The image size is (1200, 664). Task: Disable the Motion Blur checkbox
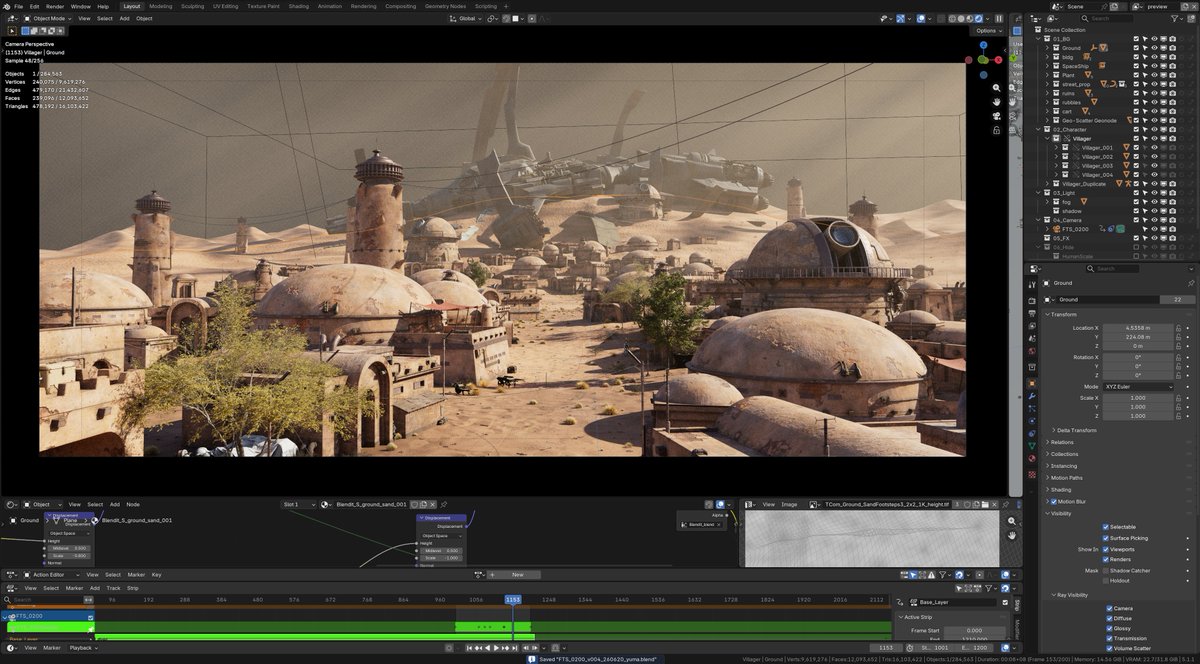point(1053,502)
